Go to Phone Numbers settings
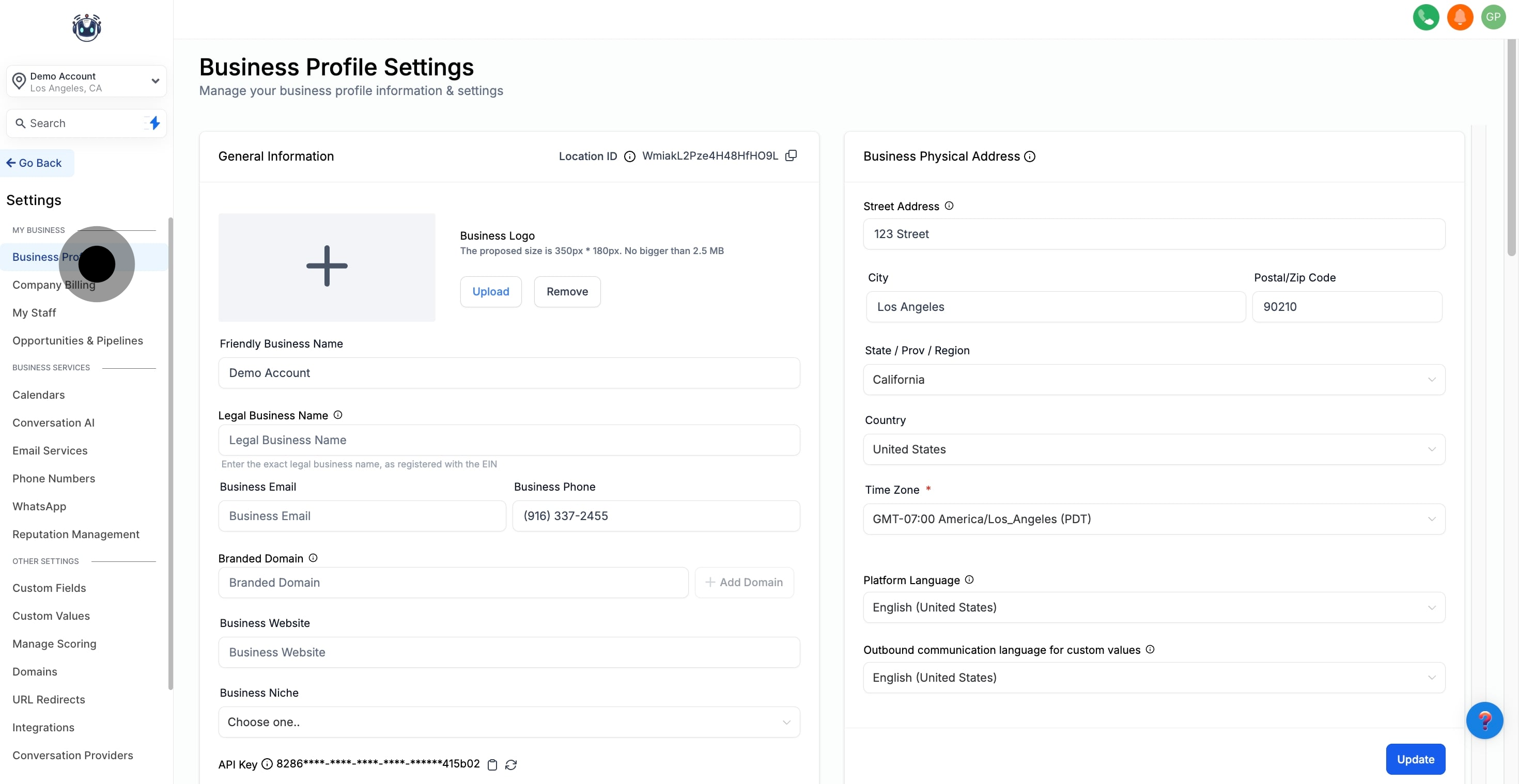The height and width of the screenshot is (784, 1519). pyautogui.click(x=54, y=478)
